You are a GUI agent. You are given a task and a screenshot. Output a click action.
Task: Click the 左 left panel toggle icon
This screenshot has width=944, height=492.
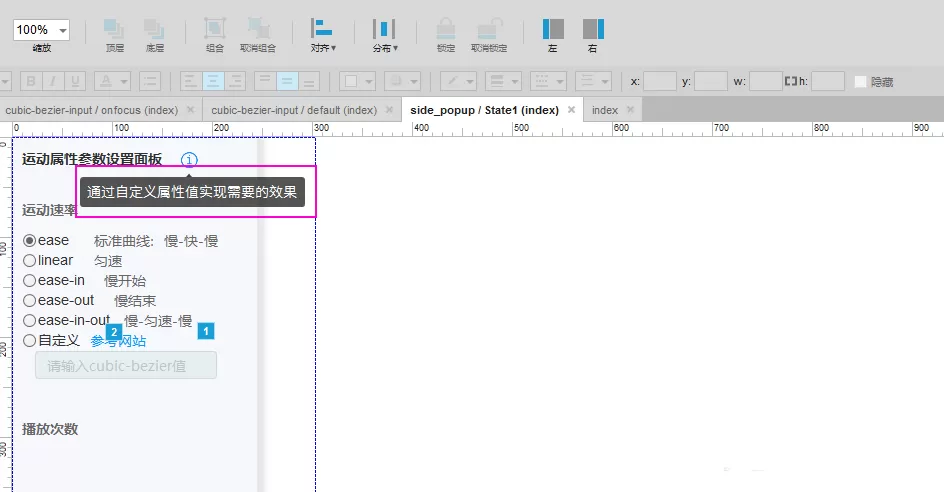pyautogui.click(x=553, y=29)
